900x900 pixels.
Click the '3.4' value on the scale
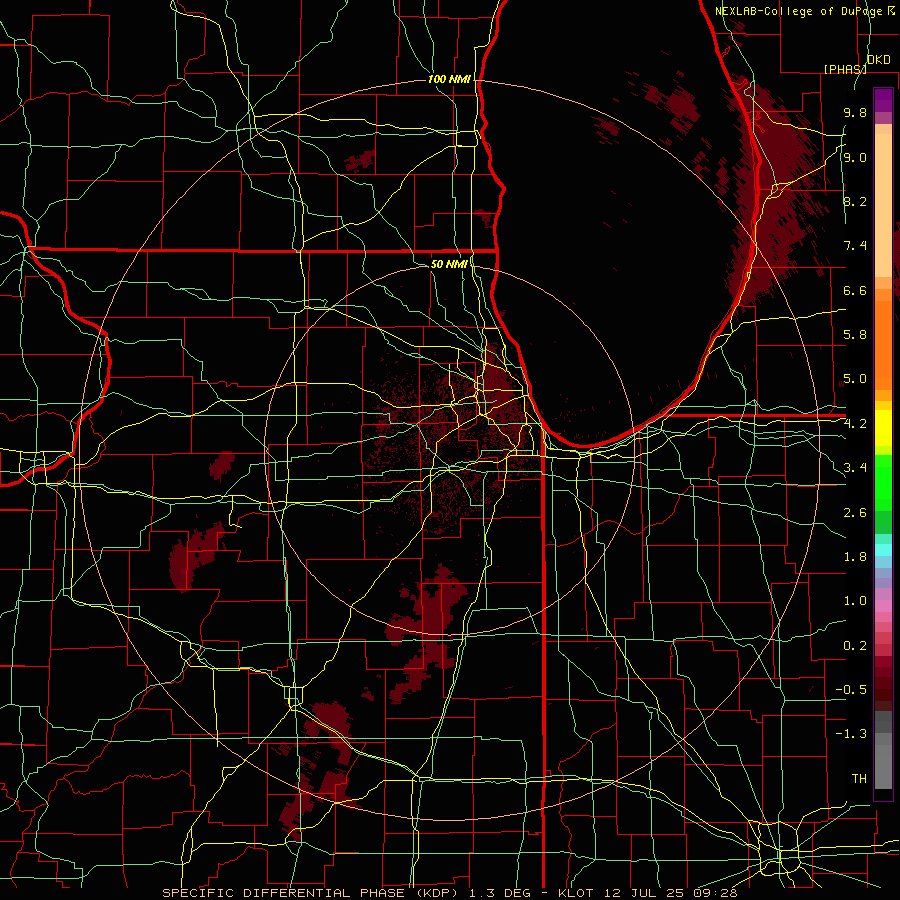click(855, 468)
